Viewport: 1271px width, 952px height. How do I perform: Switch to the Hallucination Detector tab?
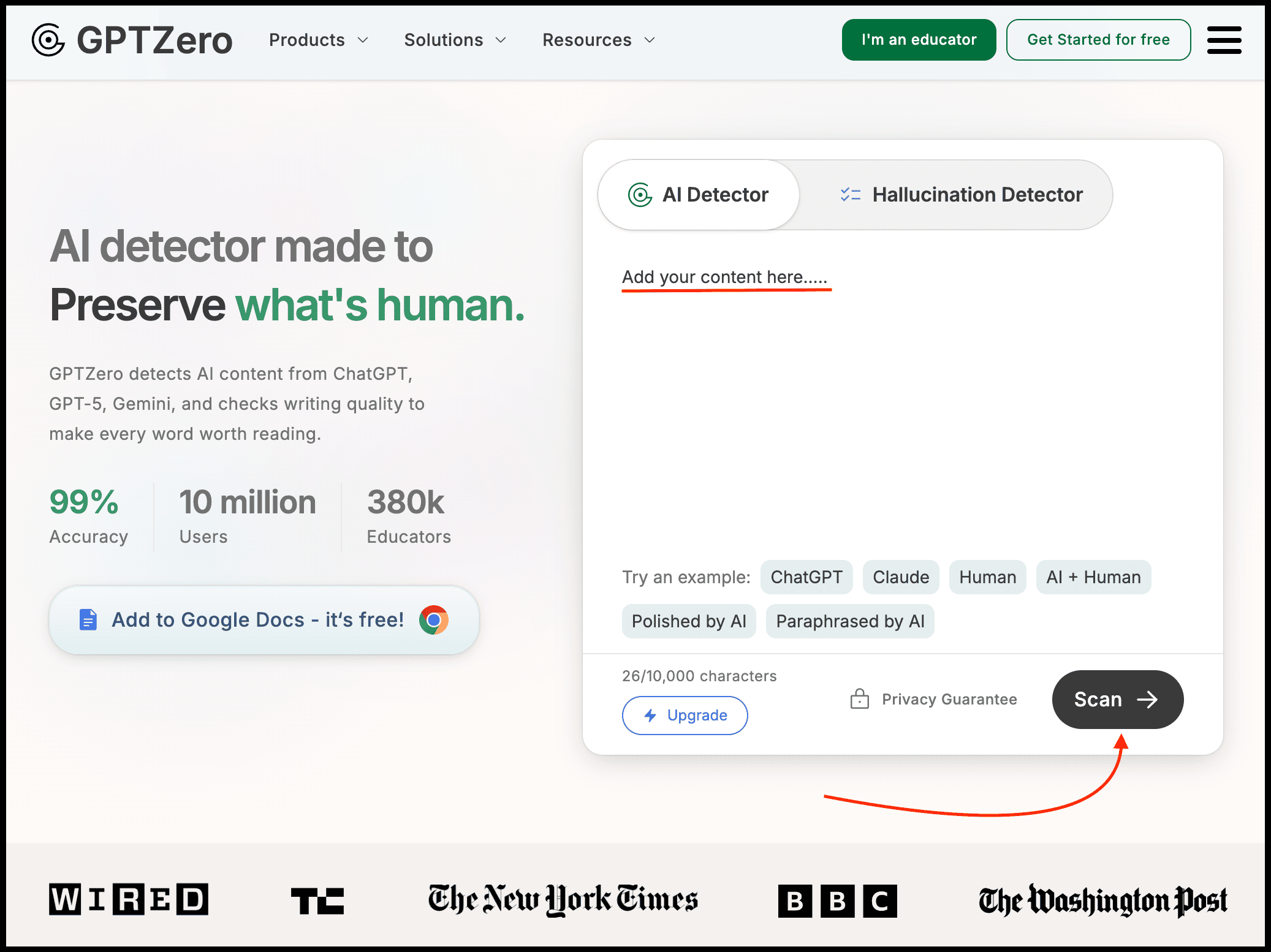tap(961, 195)
